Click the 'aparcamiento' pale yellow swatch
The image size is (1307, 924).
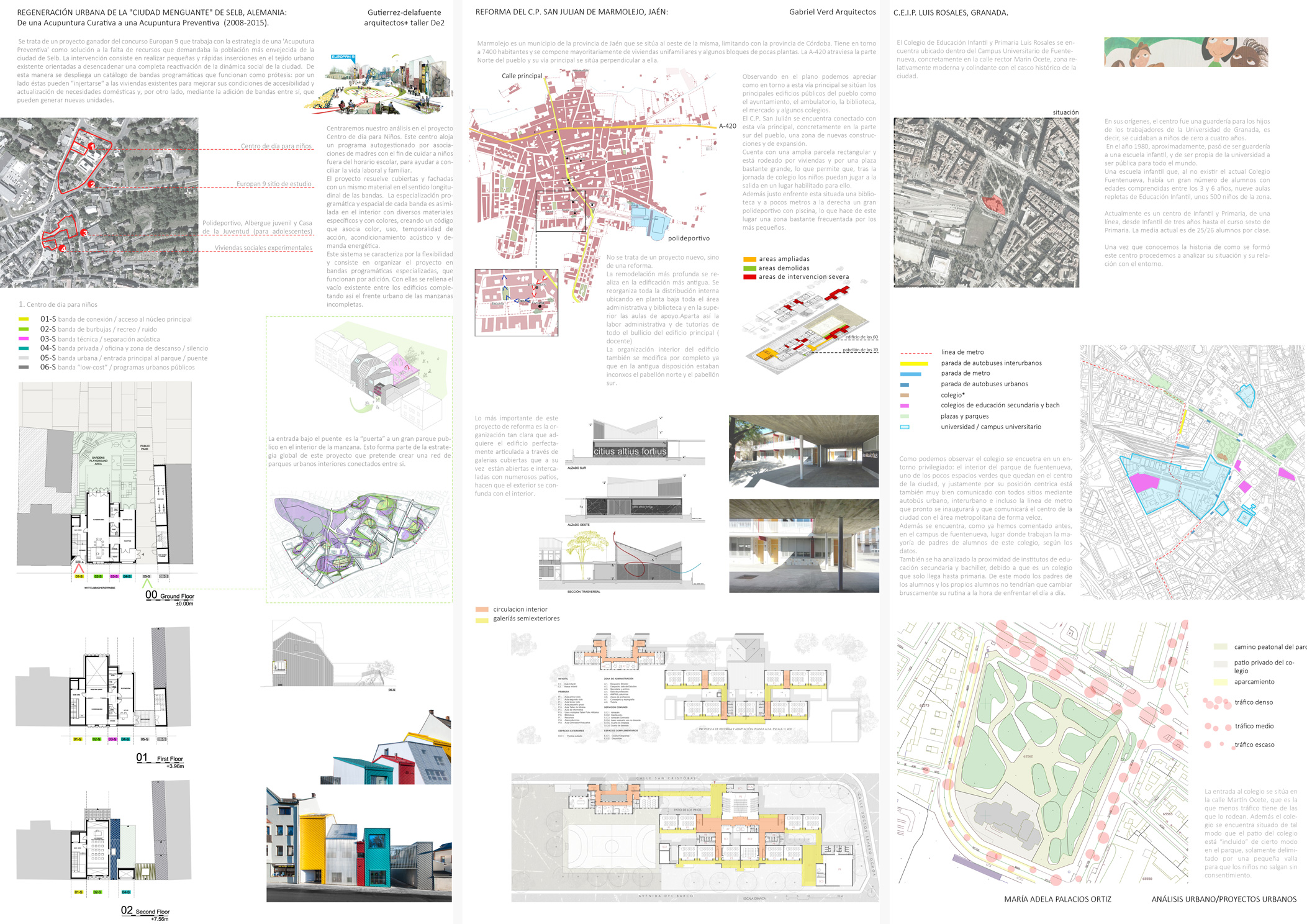1220,682
